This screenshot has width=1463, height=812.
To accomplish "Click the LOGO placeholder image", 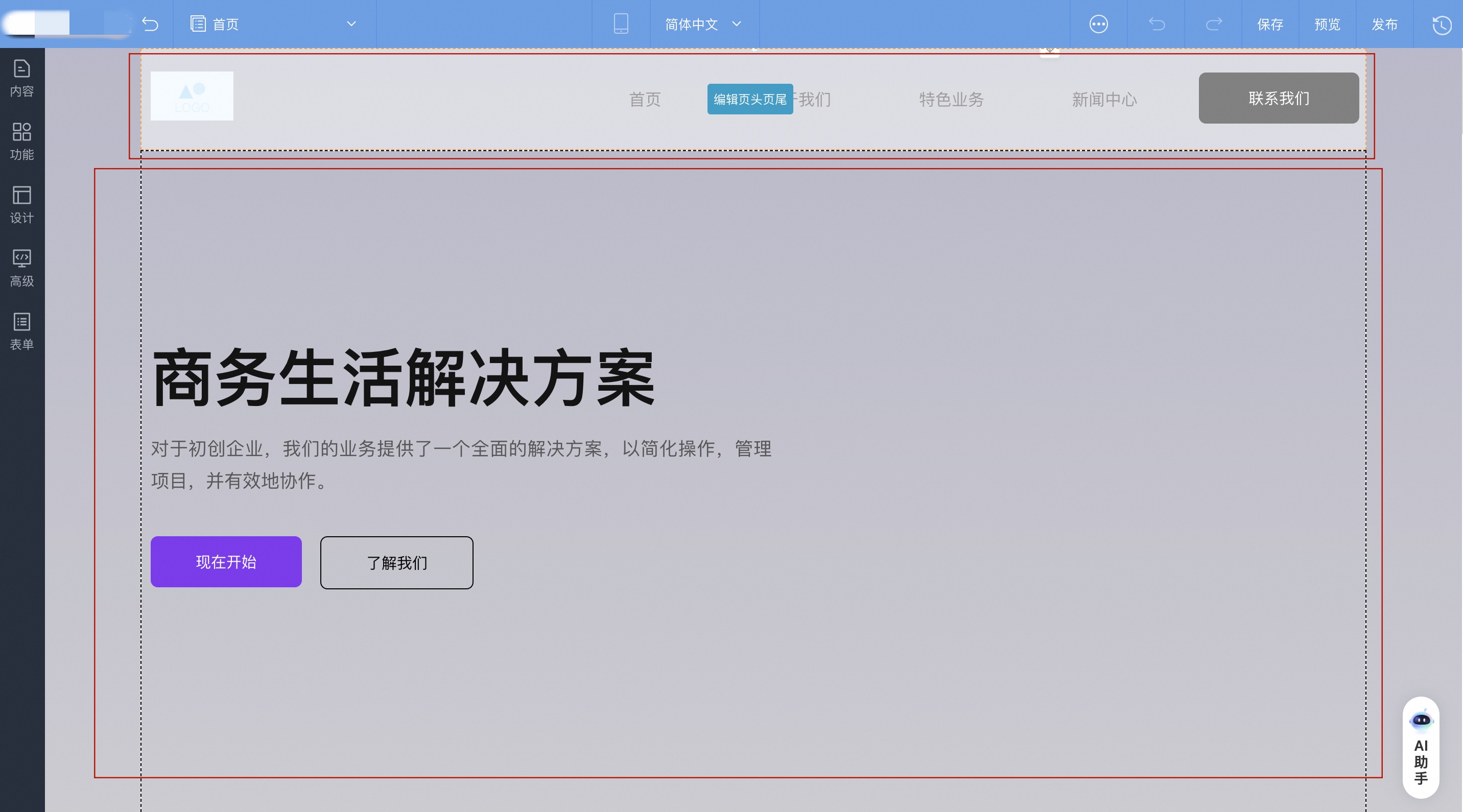I will (x=192, y=96).
